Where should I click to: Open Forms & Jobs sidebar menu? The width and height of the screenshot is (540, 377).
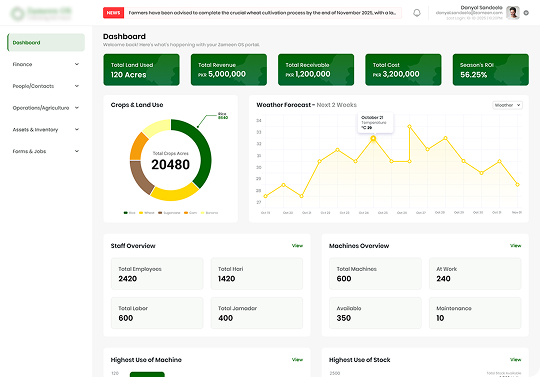46,151
